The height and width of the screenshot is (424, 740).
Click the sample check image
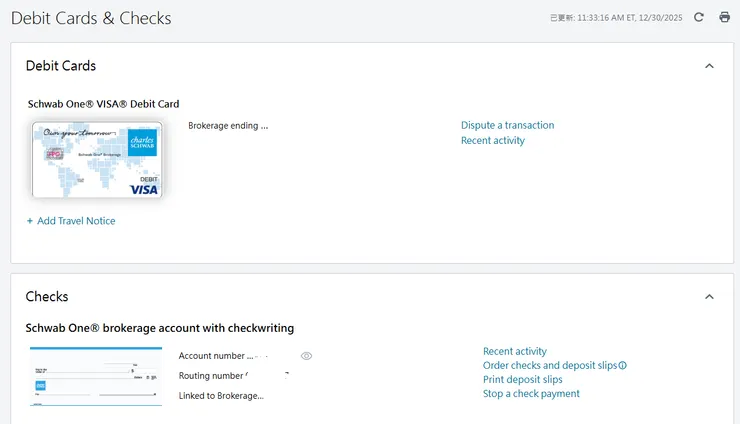pos(96,376)
